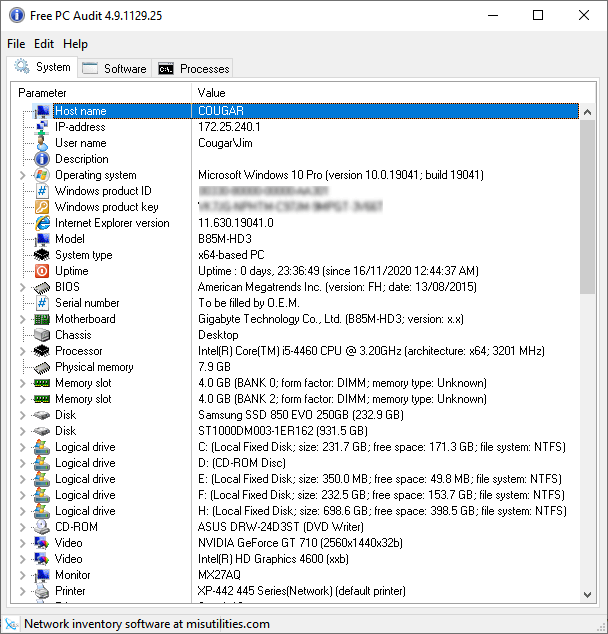Click the CD-ROM disc icon
This screenshot has width=608, height=634.
point(42,527)
